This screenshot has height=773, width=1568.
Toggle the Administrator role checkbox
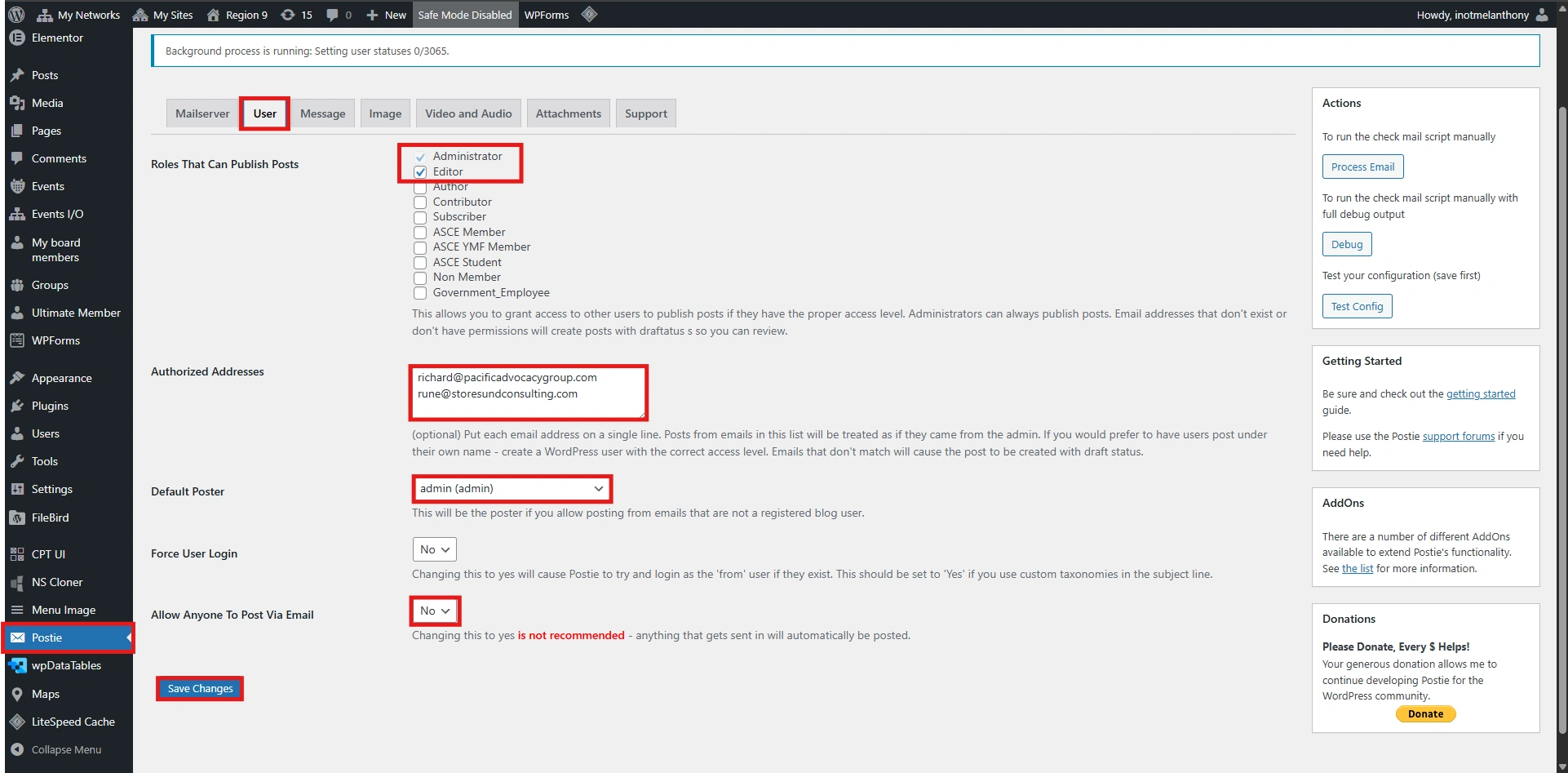(x=420, y=157)
